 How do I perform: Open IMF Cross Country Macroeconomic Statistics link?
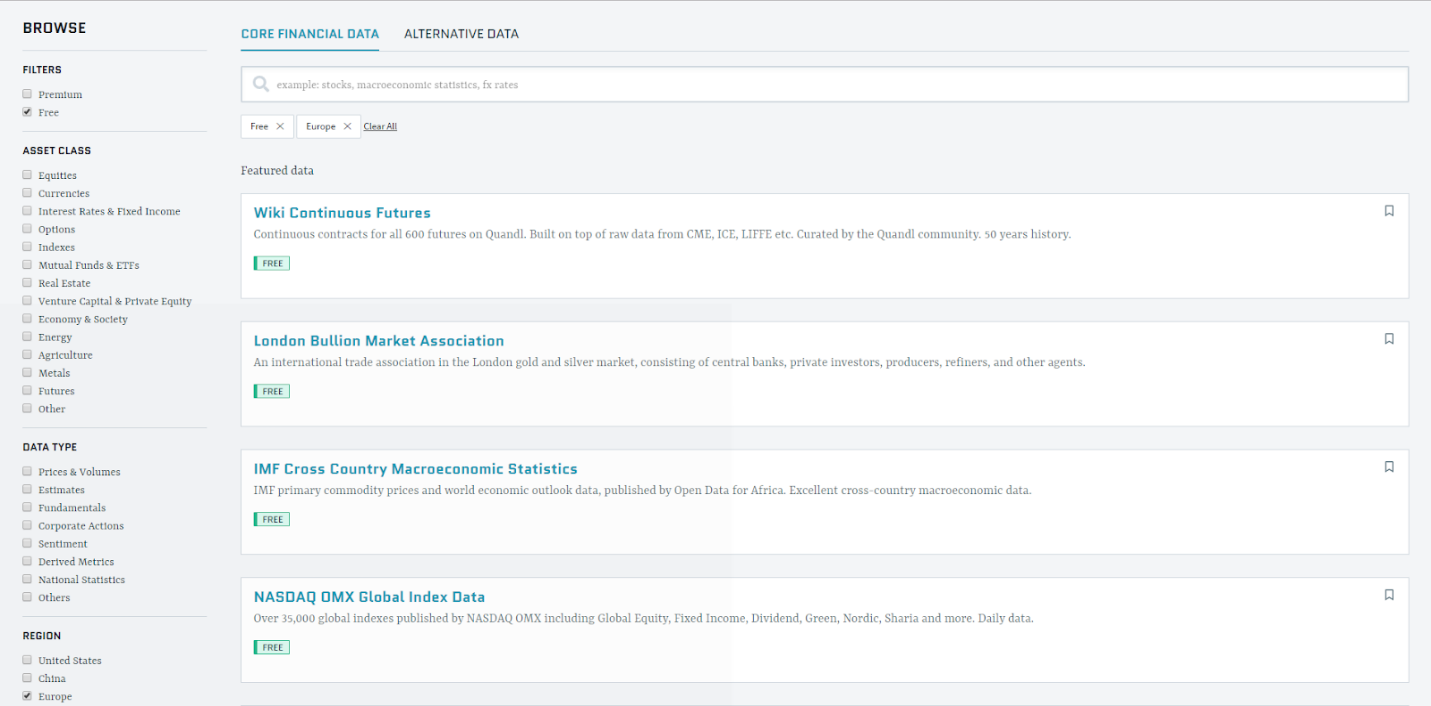(416, 469)
